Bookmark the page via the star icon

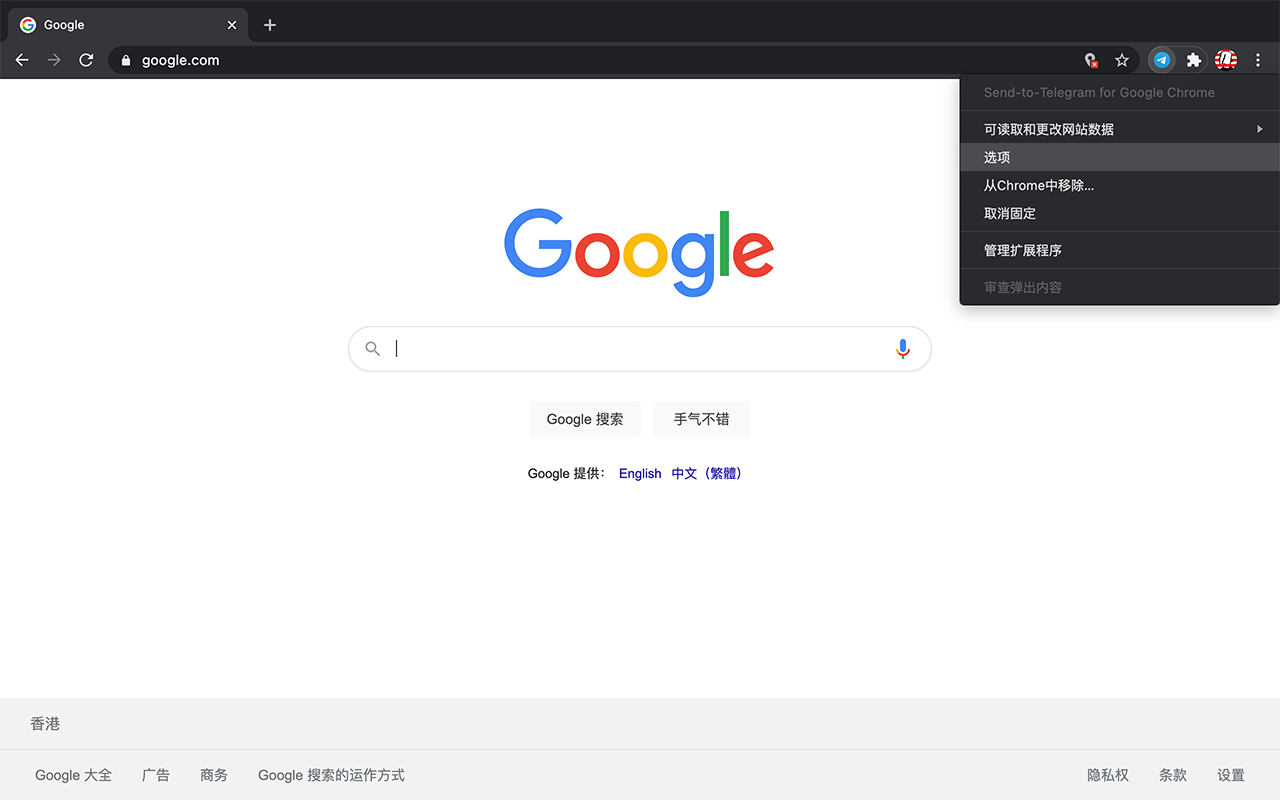coord(1121,60)
